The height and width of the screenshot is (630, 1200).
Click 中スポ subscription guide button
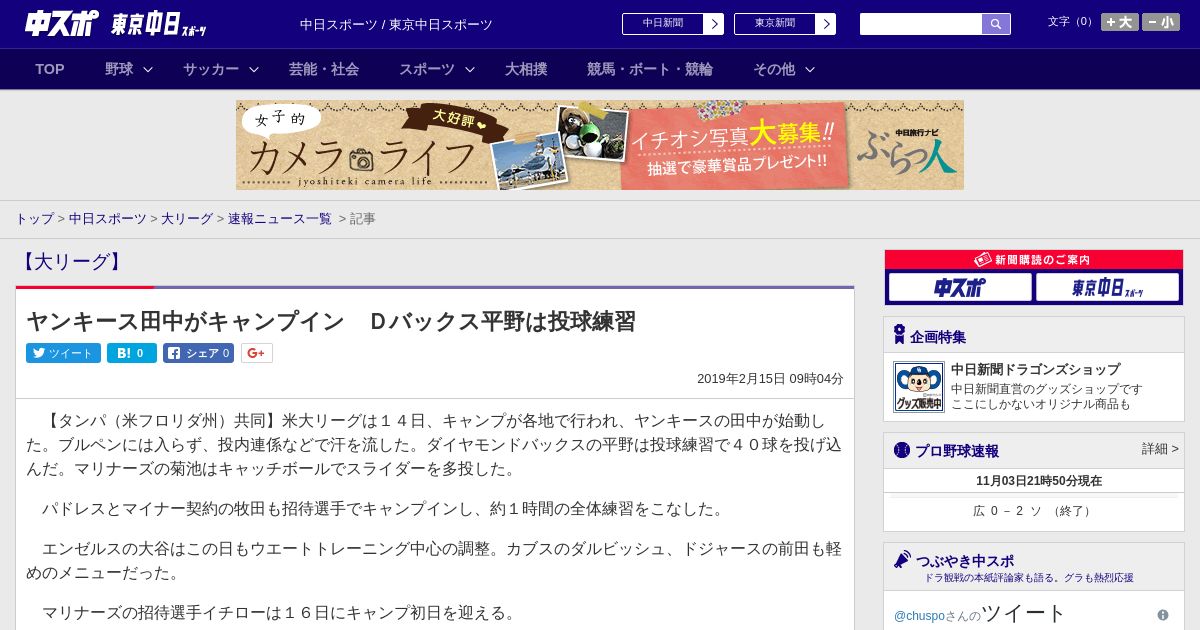click(960, 287)
